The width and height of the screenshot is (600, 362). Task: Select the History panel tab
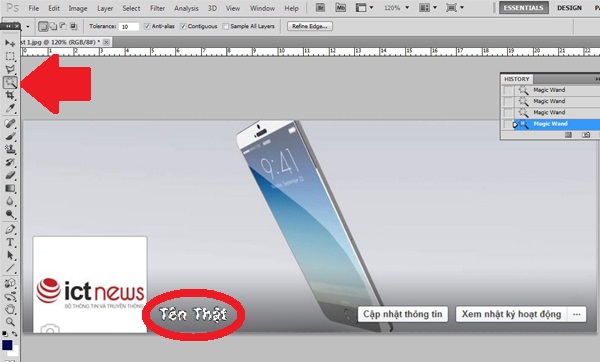(517, 79)
